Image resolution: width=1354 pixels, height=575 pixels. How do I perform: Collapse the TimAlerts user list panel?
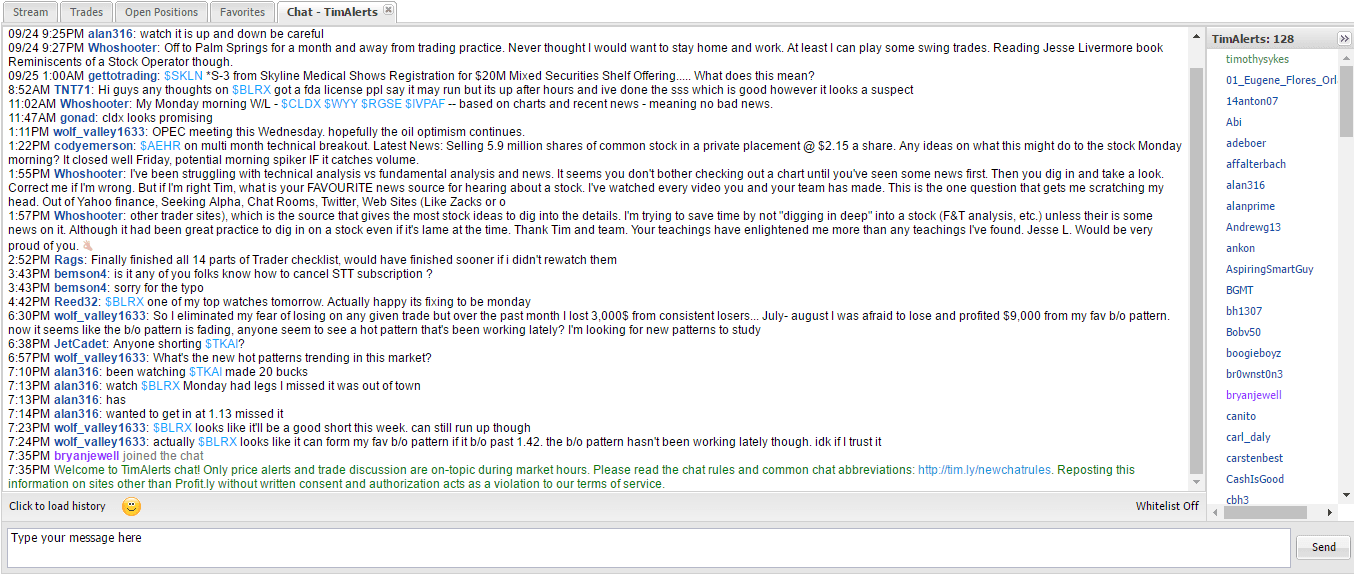click(x=1344, y=39)
